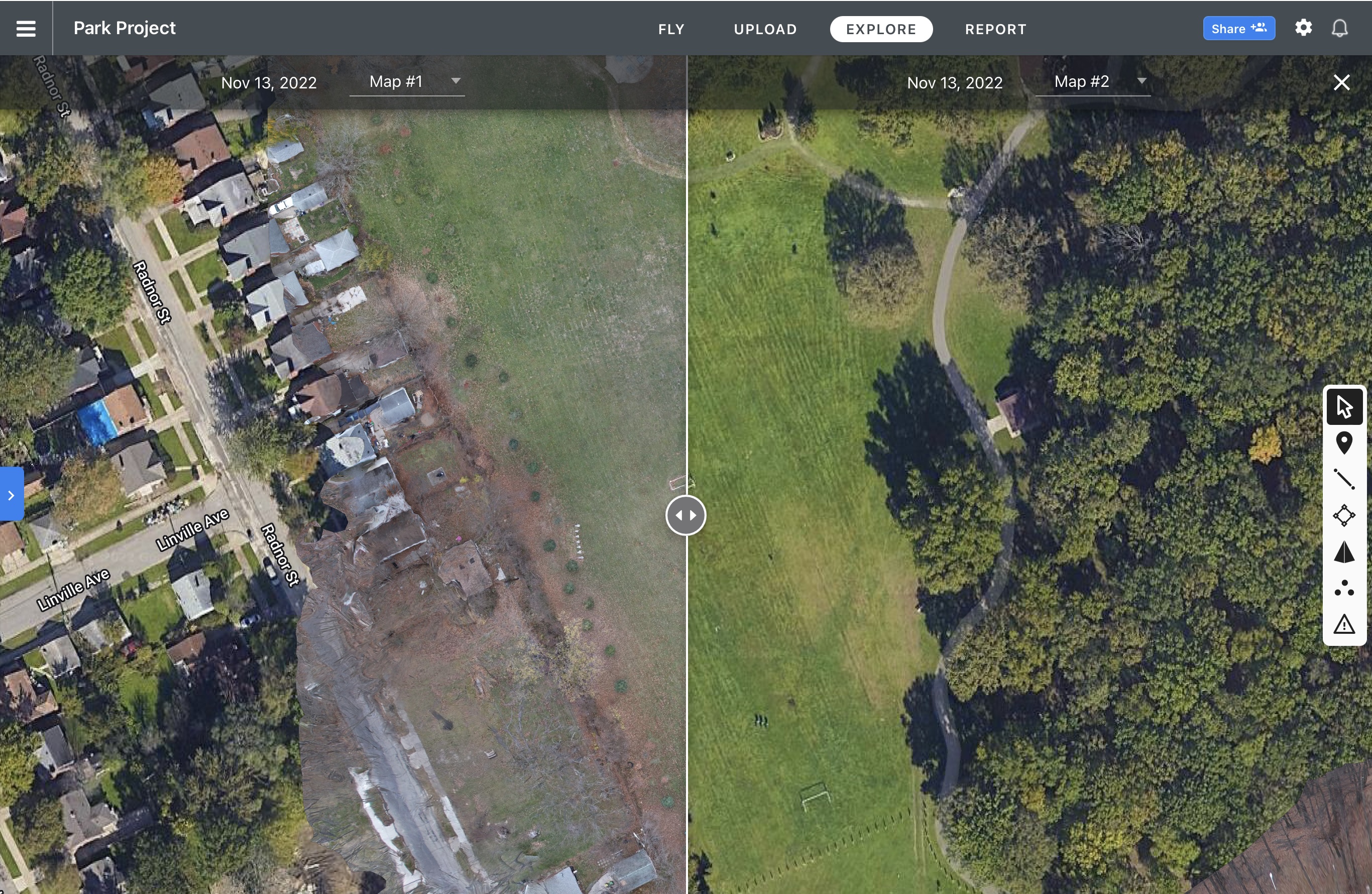Open the hamburger main menu
Viewport: 1372px width, 894px height.
(26, 28)
